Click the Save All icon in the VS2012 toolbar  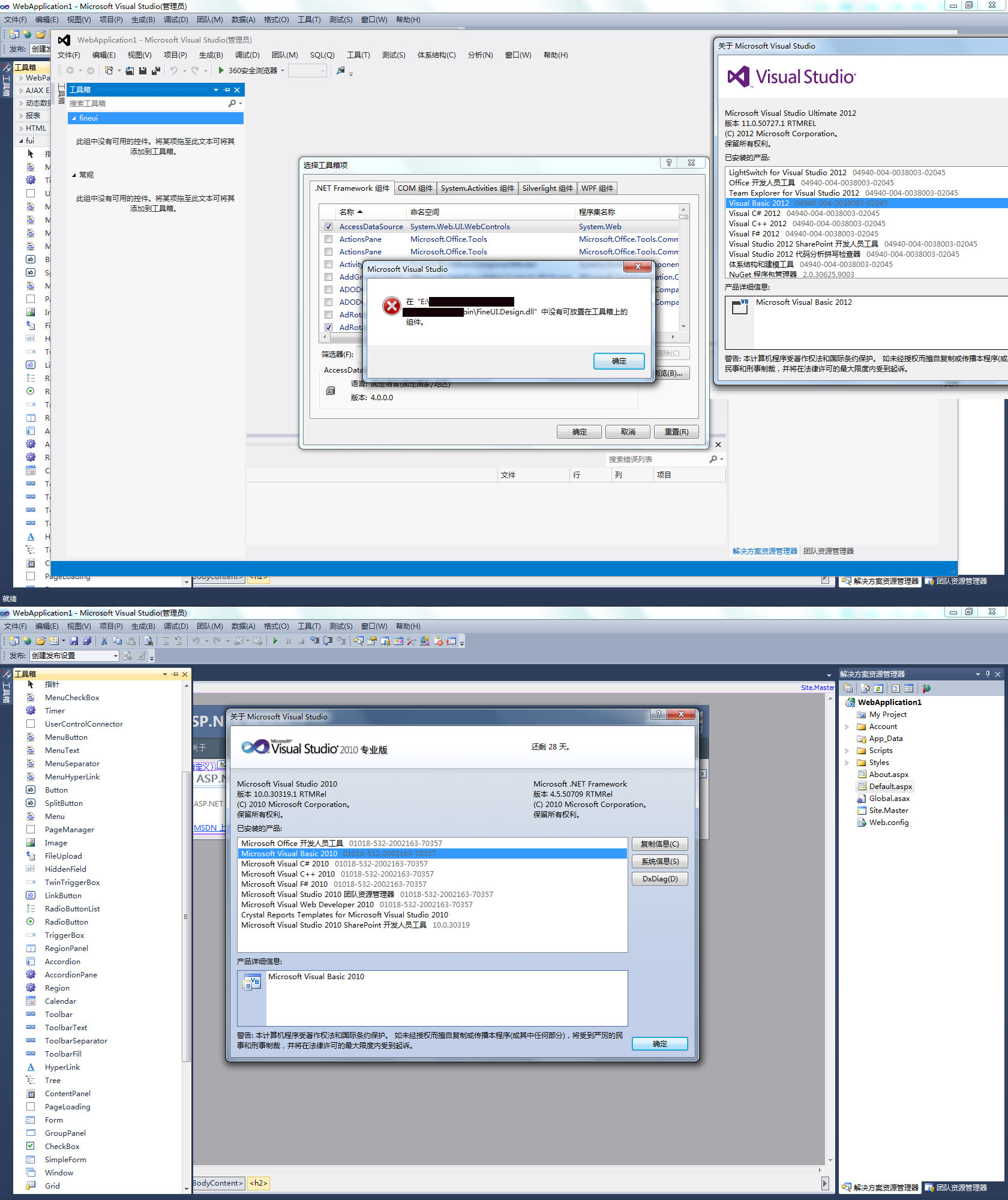click(x=156, y=70)
